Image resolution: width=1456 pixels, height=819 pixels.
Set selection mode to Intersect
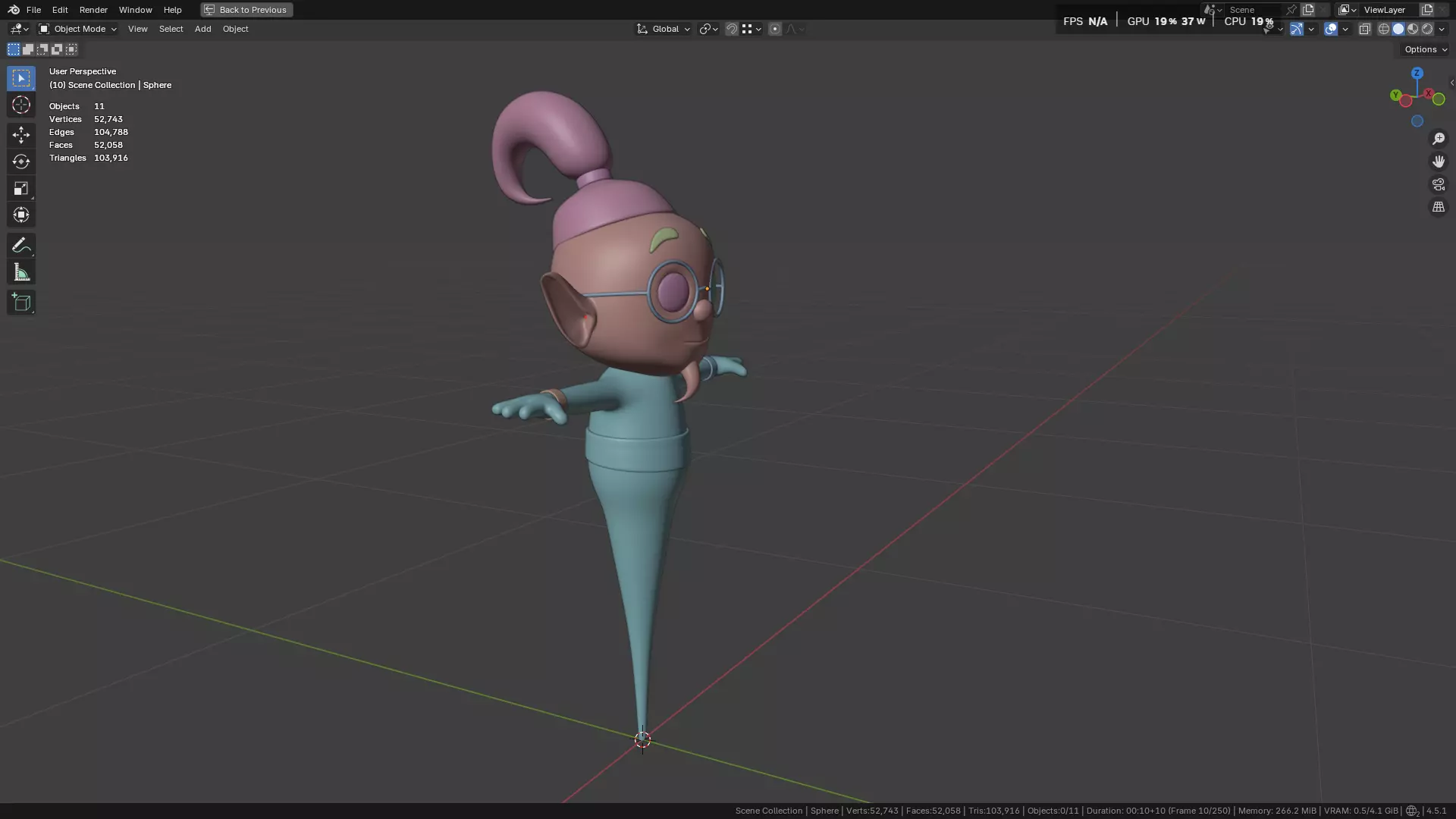pyautogui.click(x=71, y=49)
